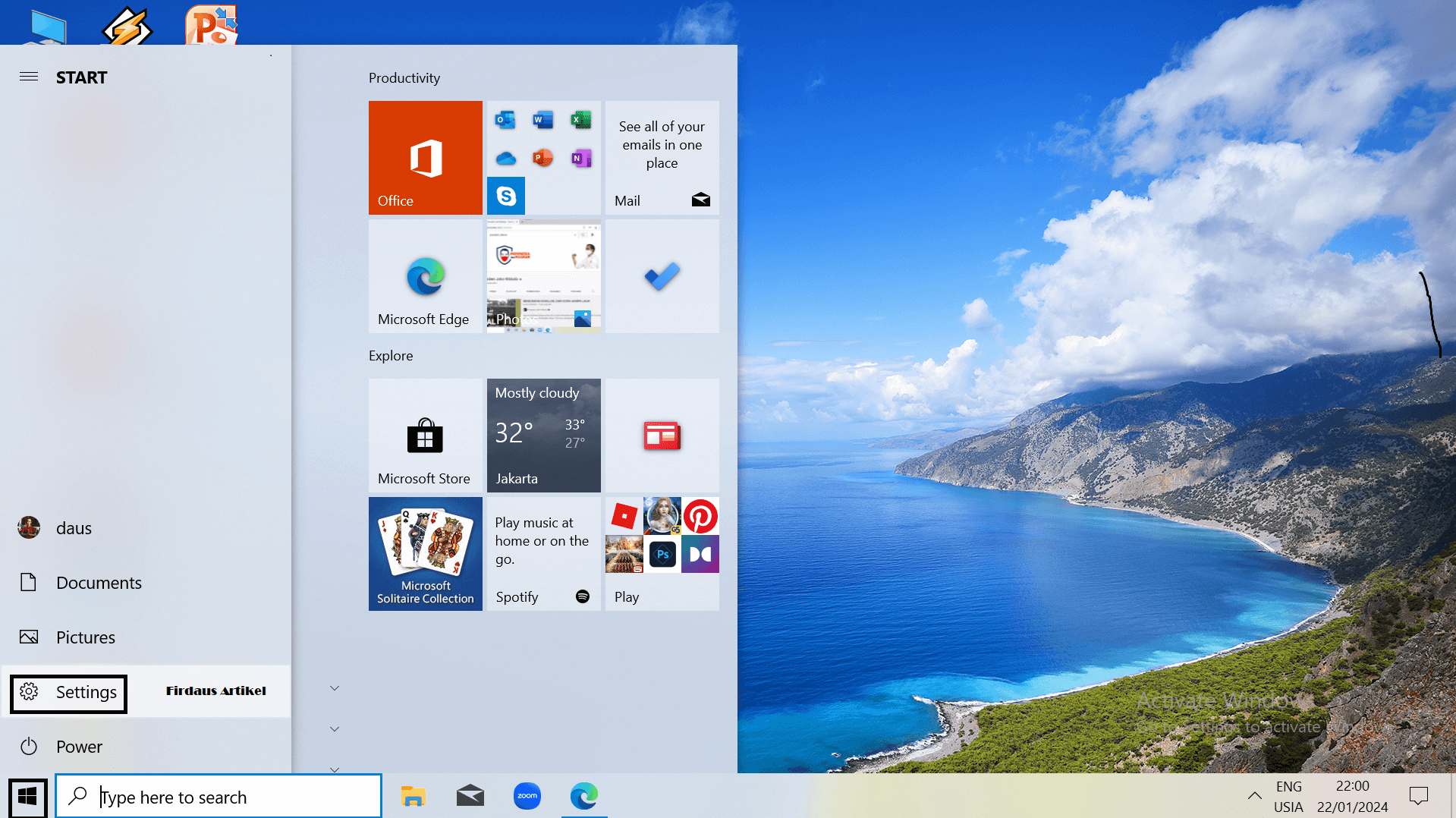This screenshot has height=818, width=1456.
Task: Open the Play folder label
Action: (x=627, y=597)
